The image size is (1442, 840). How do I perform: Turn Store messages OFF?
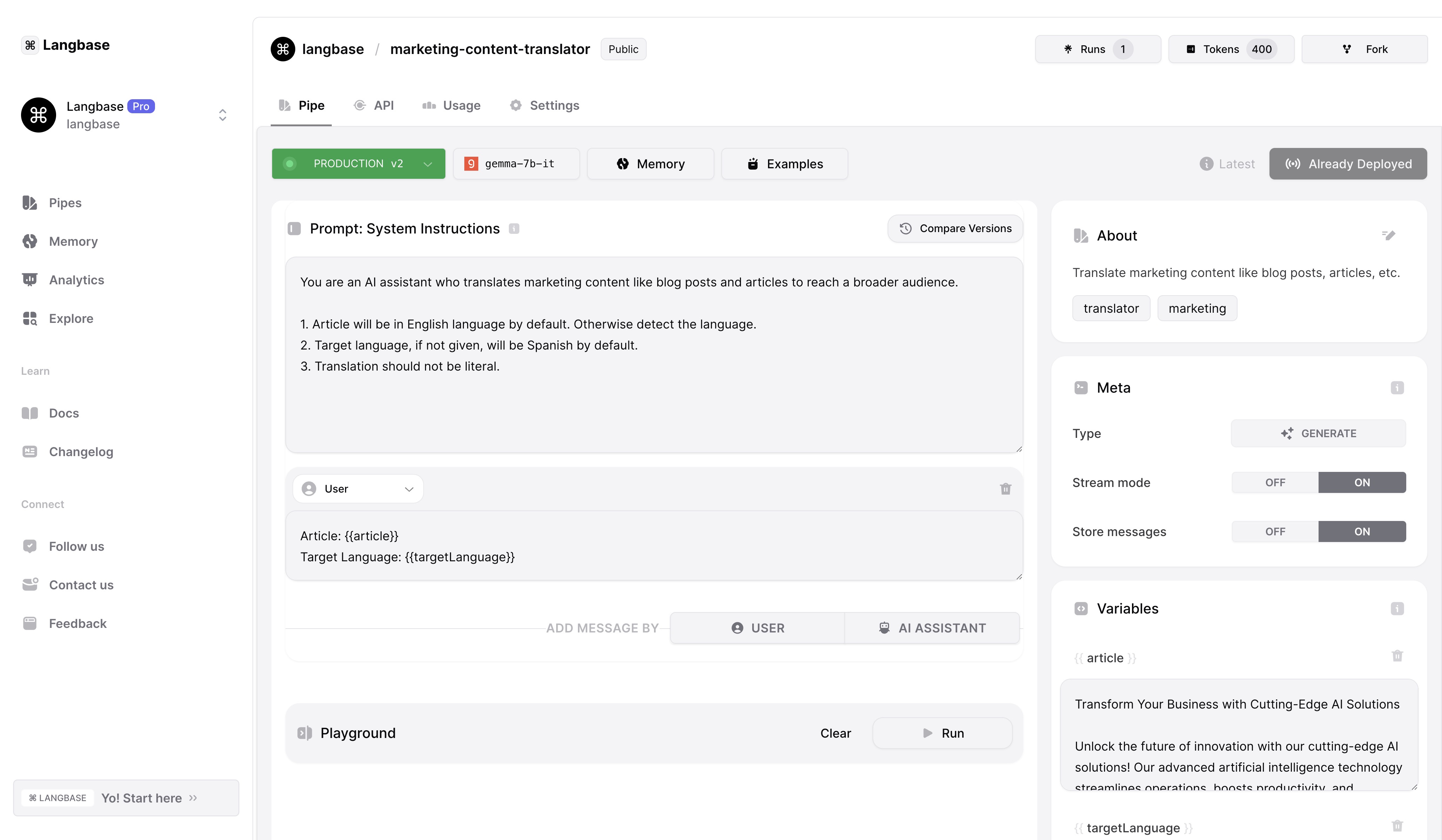1275,531
